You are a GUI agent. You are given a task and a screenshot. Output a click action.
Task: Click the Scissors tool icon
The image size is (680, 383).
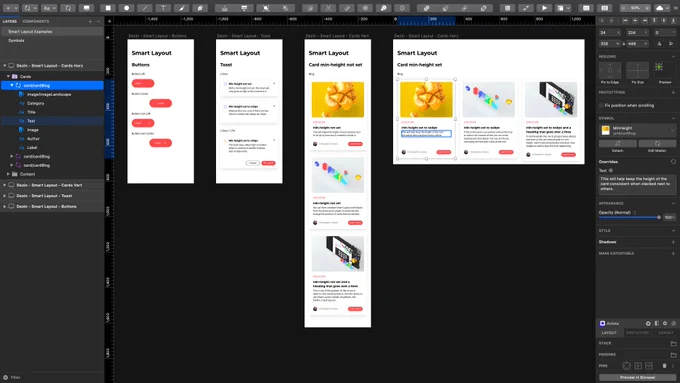click(328, 8)
